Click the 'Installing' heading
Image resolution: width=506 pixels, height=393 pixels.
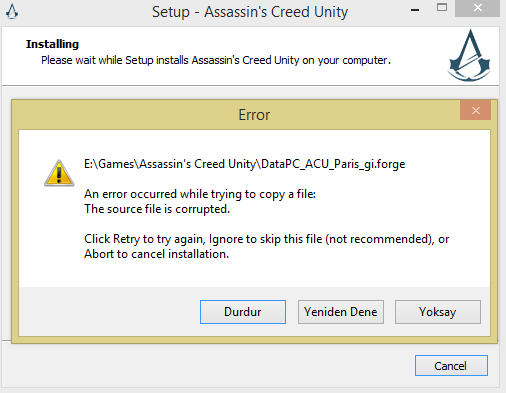[x=52, y=44]
